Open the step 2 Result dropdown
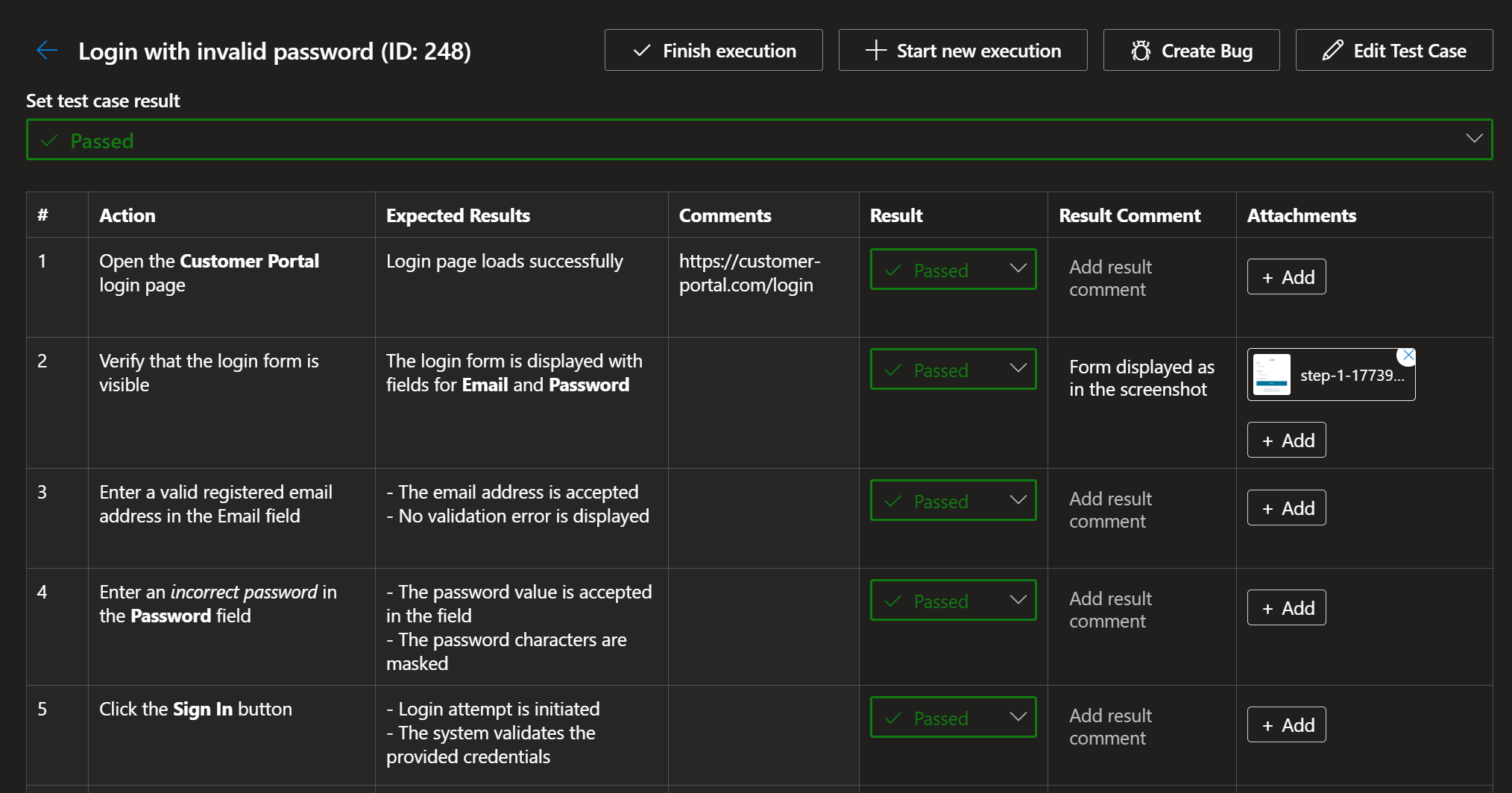The width and height of the screenshot is (1512, 793). click(953, 370)
